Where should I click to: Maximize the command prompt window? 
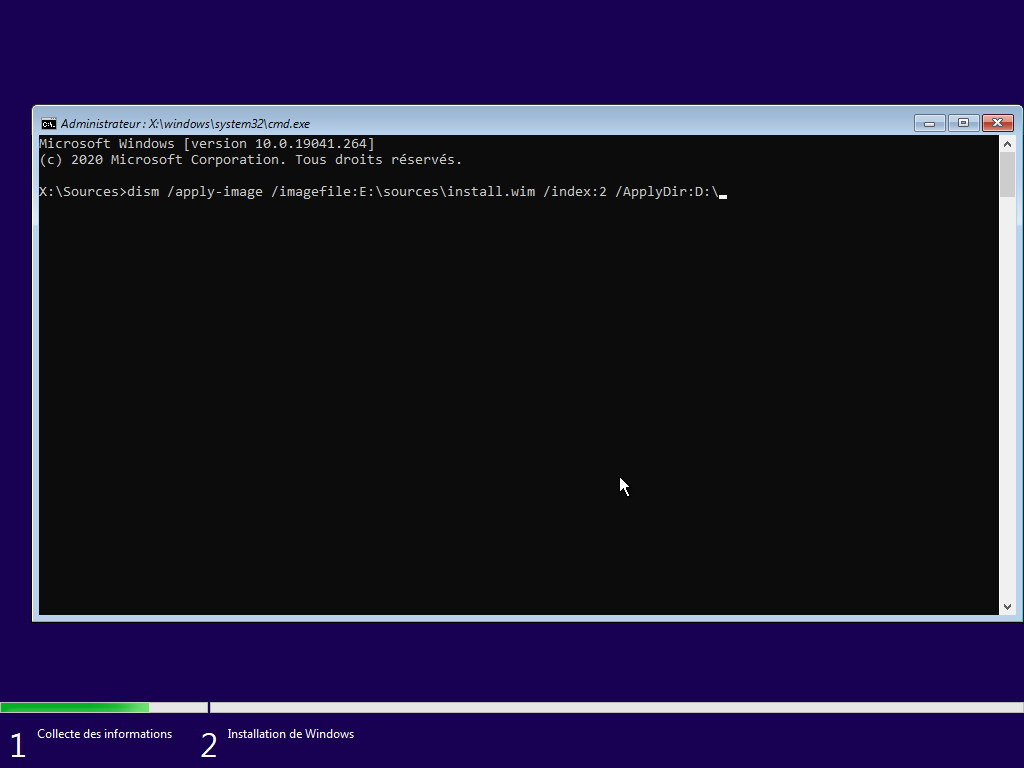coord(963,123)
